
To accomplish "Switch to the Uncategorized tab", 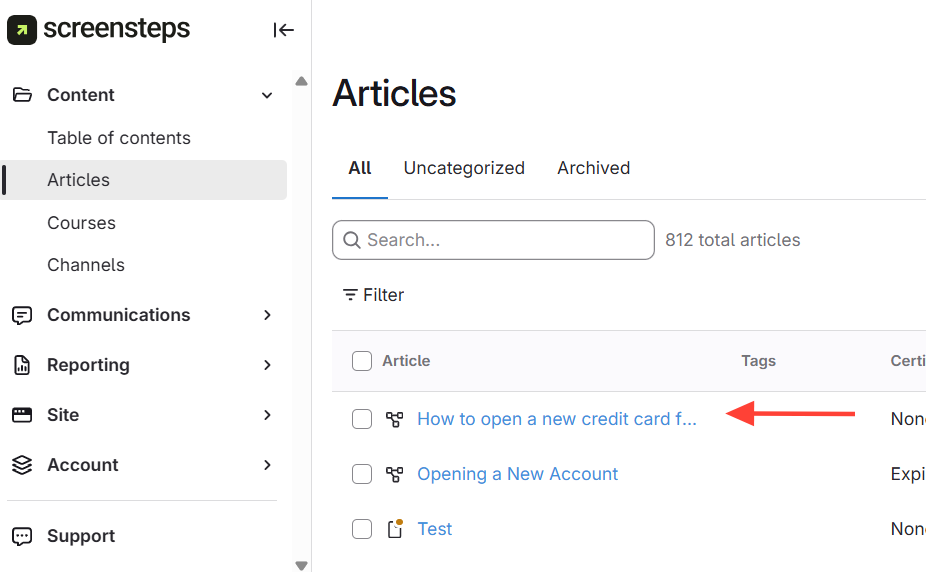I will (x=464, y=168).
